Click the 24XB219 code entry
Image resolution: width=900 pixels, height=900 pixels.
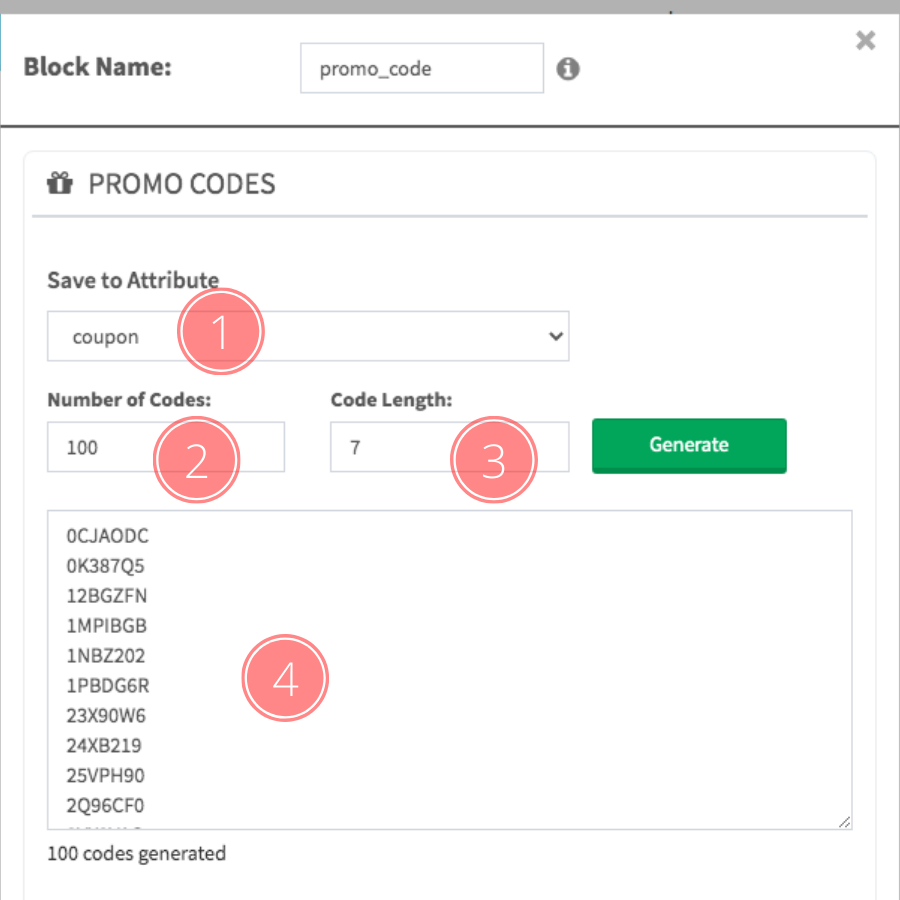(105, 746)
